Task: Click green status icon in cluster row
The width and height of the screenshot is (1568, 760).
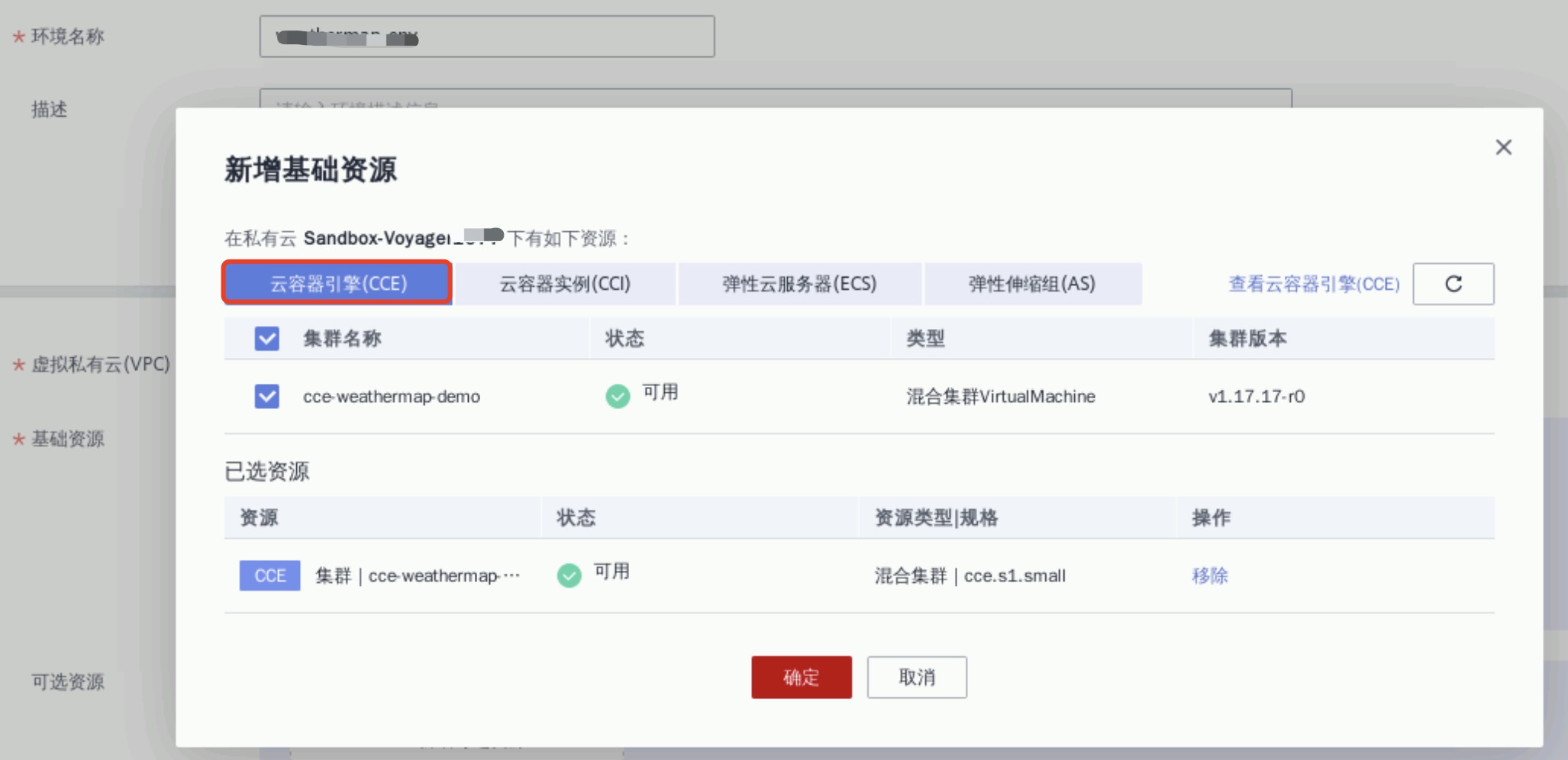Action: [x=618, y=396]
